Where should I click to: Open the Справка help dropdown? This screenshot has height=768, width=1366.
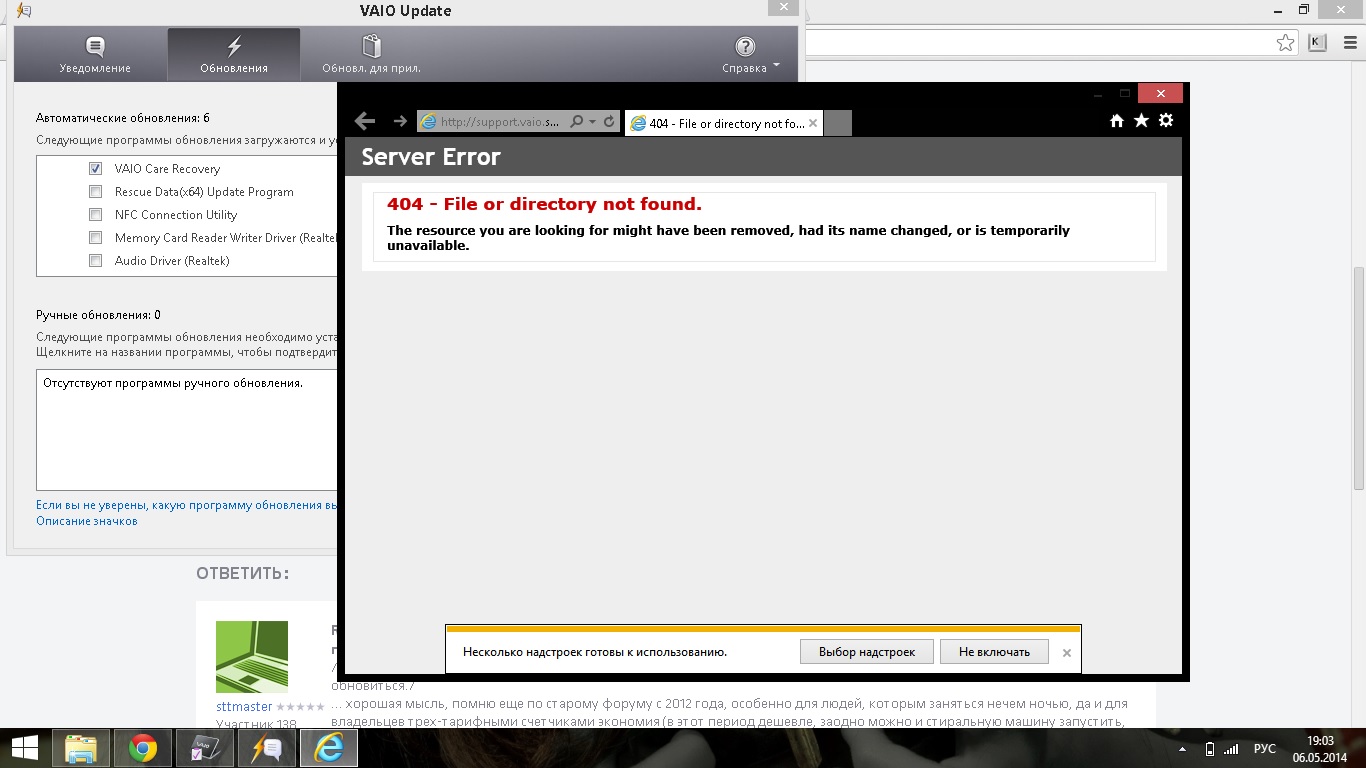750,55
